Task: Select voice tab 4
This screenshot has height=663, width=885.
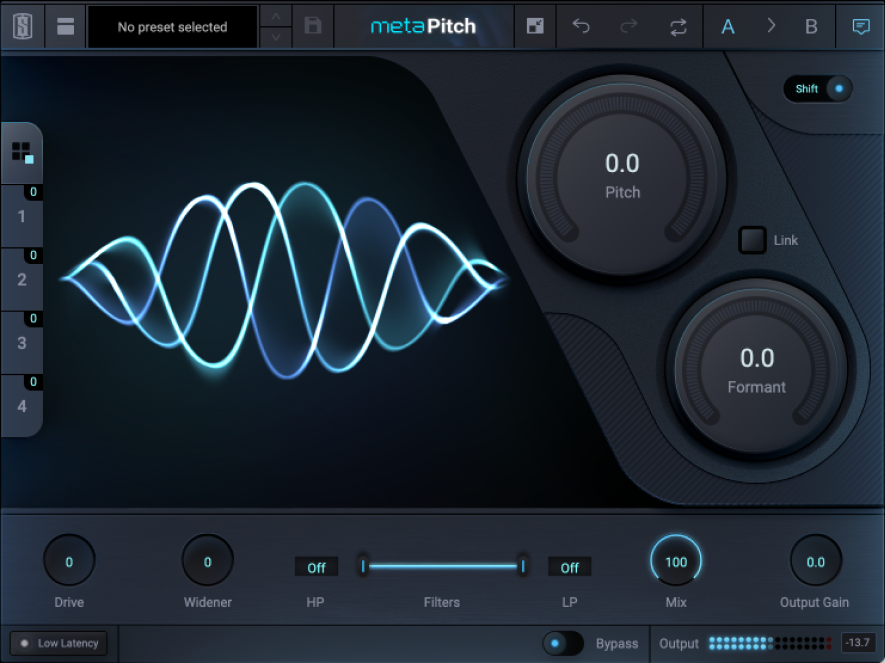Action: 21,406
